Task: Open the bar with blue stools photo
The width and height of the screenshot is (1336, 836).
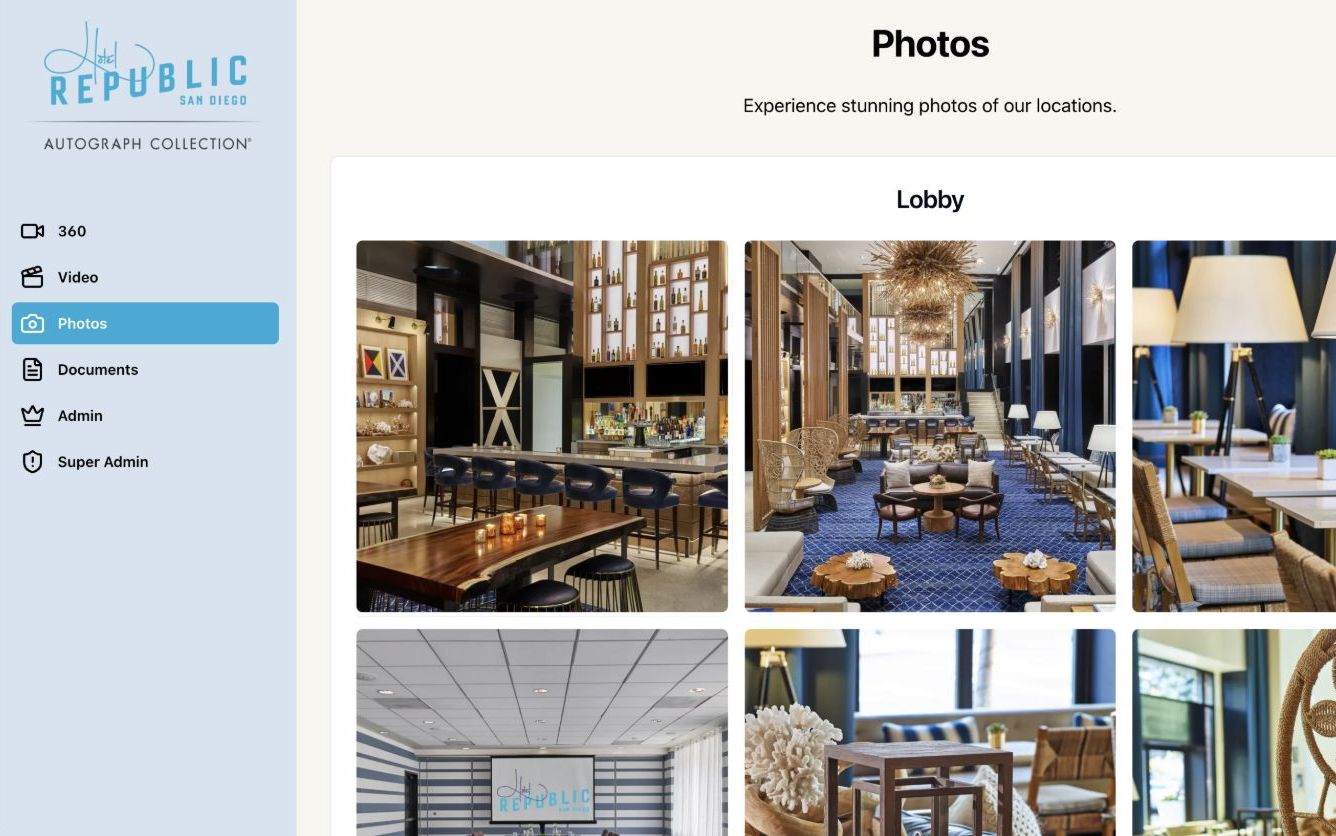Action: 542,426
